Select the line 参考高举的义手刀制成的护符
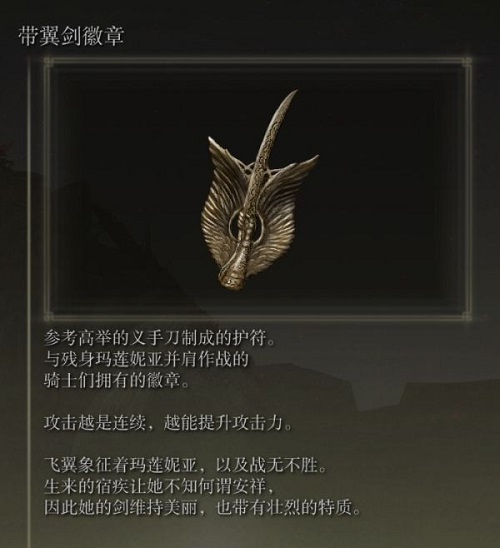Image resolution: width=500 pixels, height=548 pixels. coord(159,338)
